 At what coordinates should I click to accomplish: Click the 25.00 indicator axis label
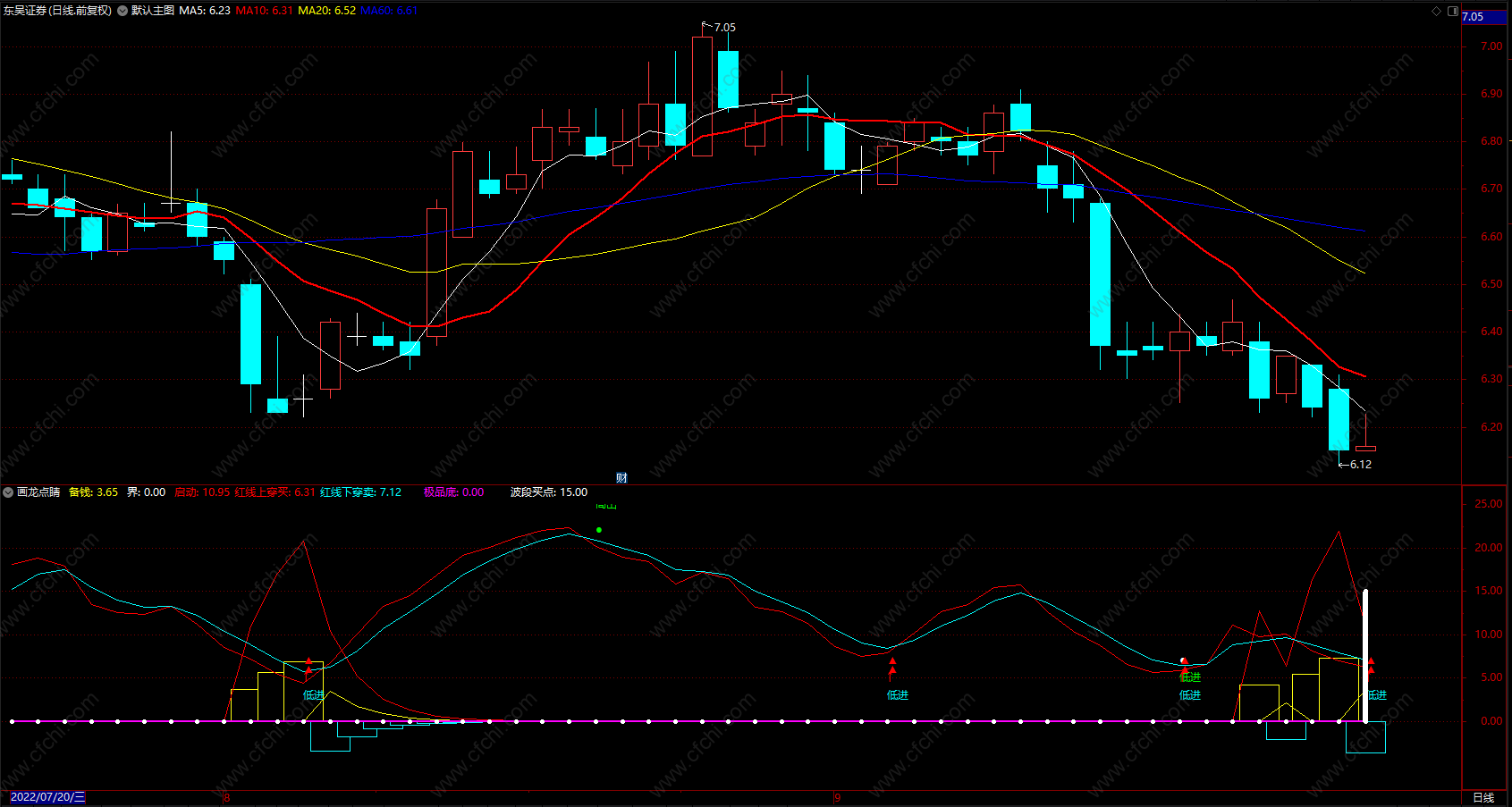(x=1489, y=504)
